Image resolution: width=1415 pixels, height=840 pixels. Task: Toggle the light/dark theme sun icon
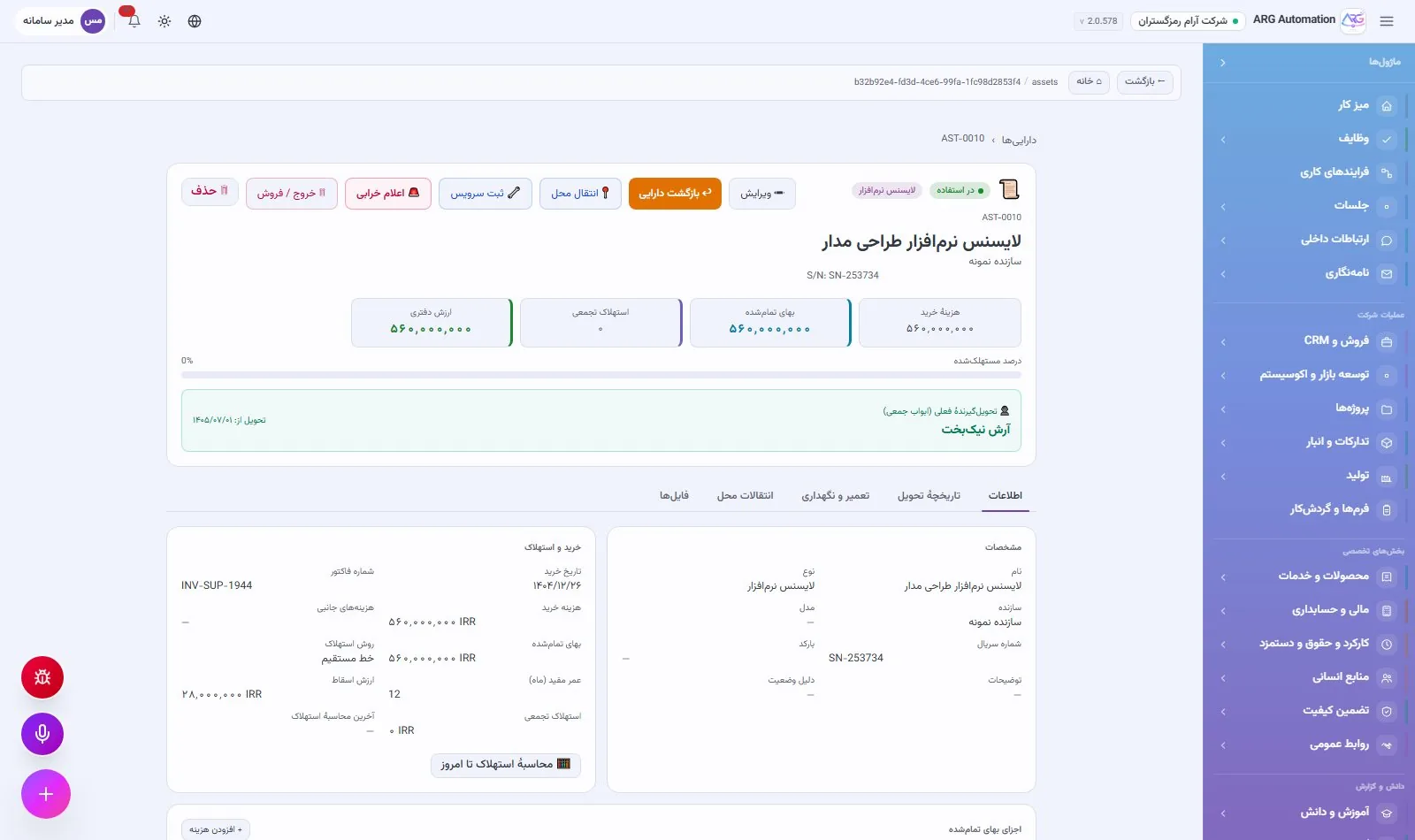coord(164,20)
